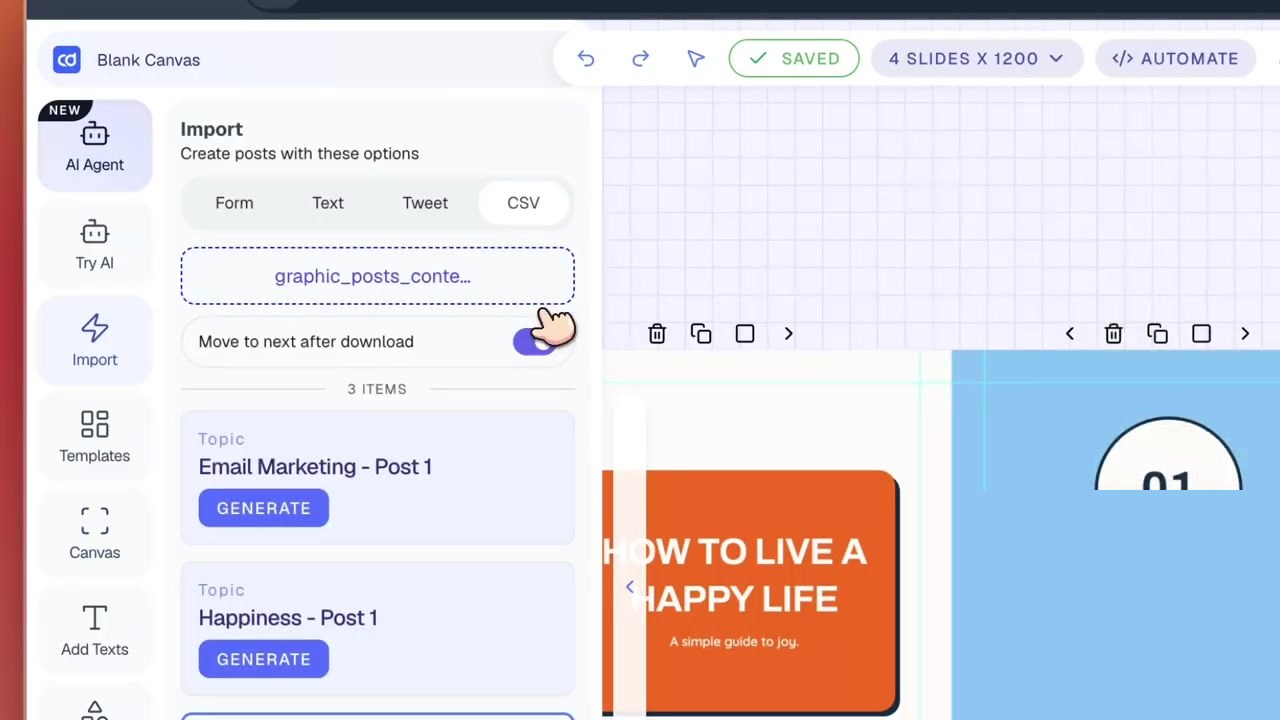This screenshot has height=720, width=1280.
Task: Select the HOW TO LIVE A HAPPY LIFE heading
Action: point(735,575)
